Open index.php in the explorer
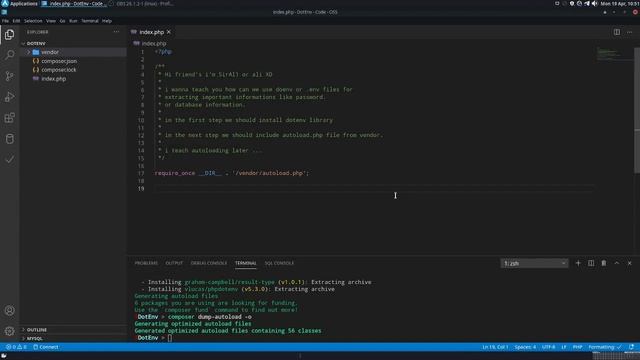This screenshot has width=640, height=360. pyautogui.click(x=53, y=79)
